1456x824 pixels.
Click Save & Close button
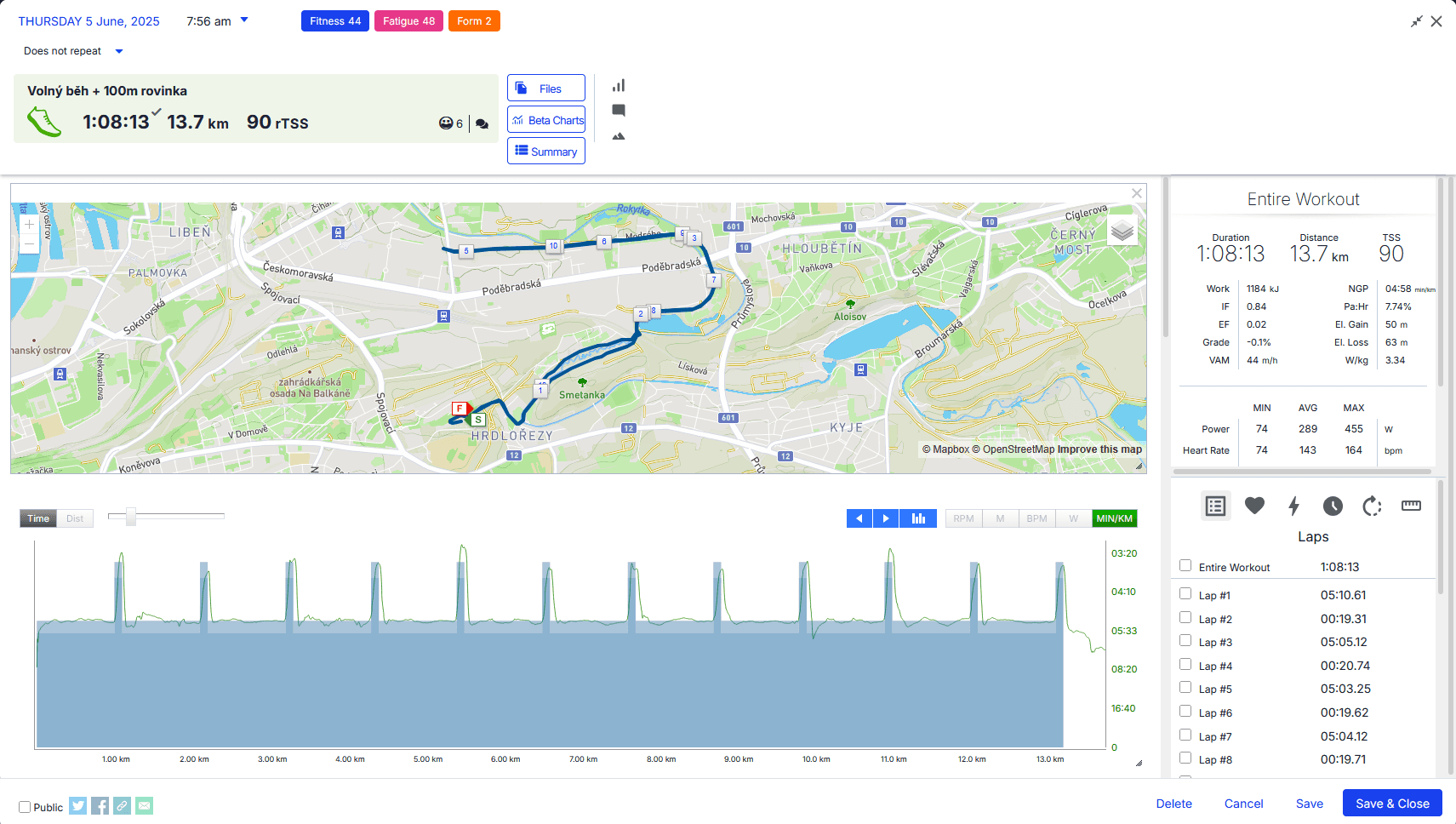[x=1392, y=804]
